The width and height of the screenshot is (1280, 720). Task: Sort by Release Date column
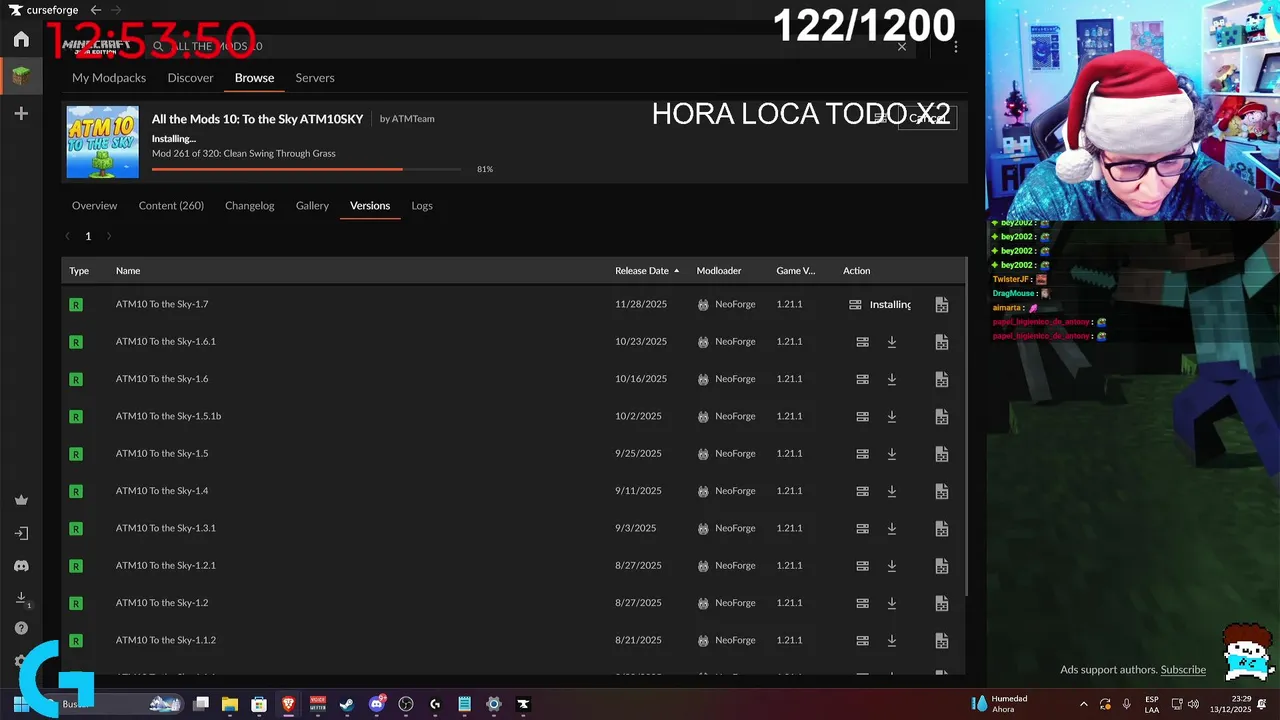646,271
